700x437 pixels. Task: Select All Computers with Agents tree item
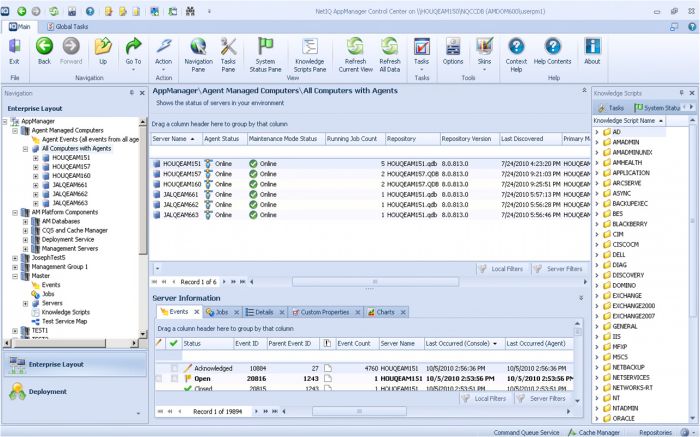coord(76,148)
